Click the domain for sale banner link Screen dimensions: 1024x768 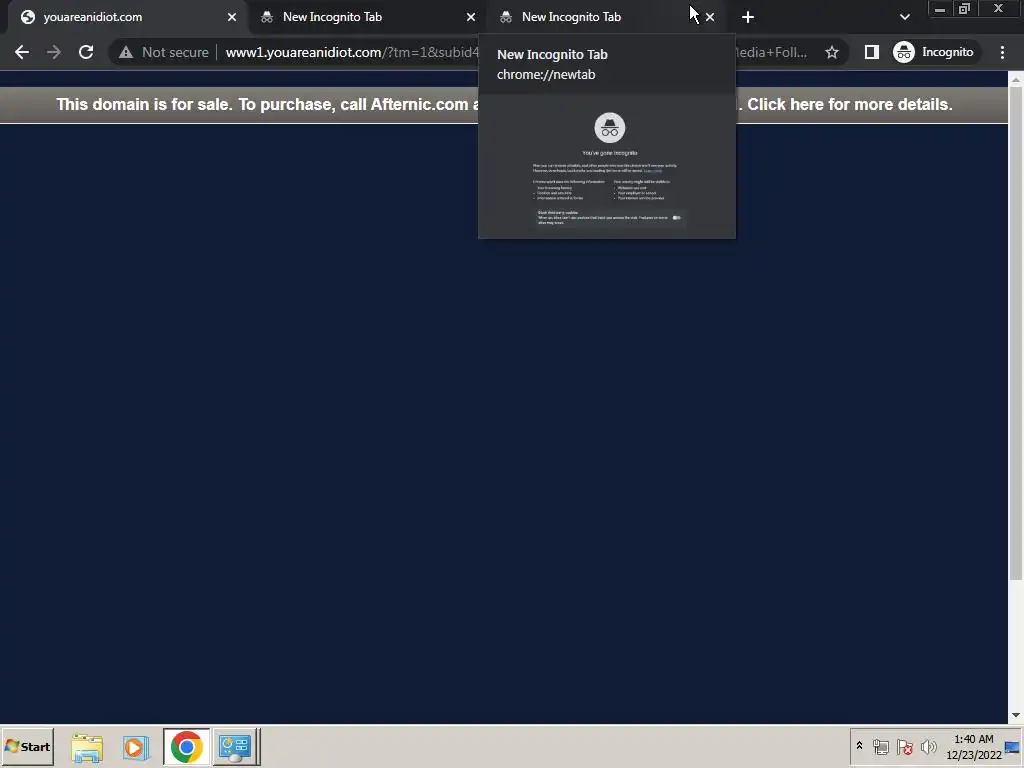504,104
